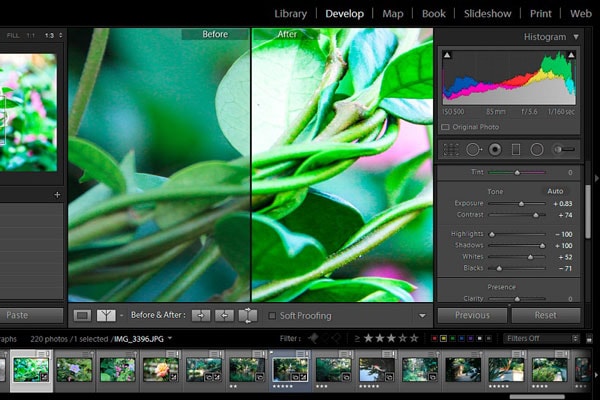Set navigator zoom to 1:1
600x400 pixels.
pyautogui.click(x=31, y=35)
